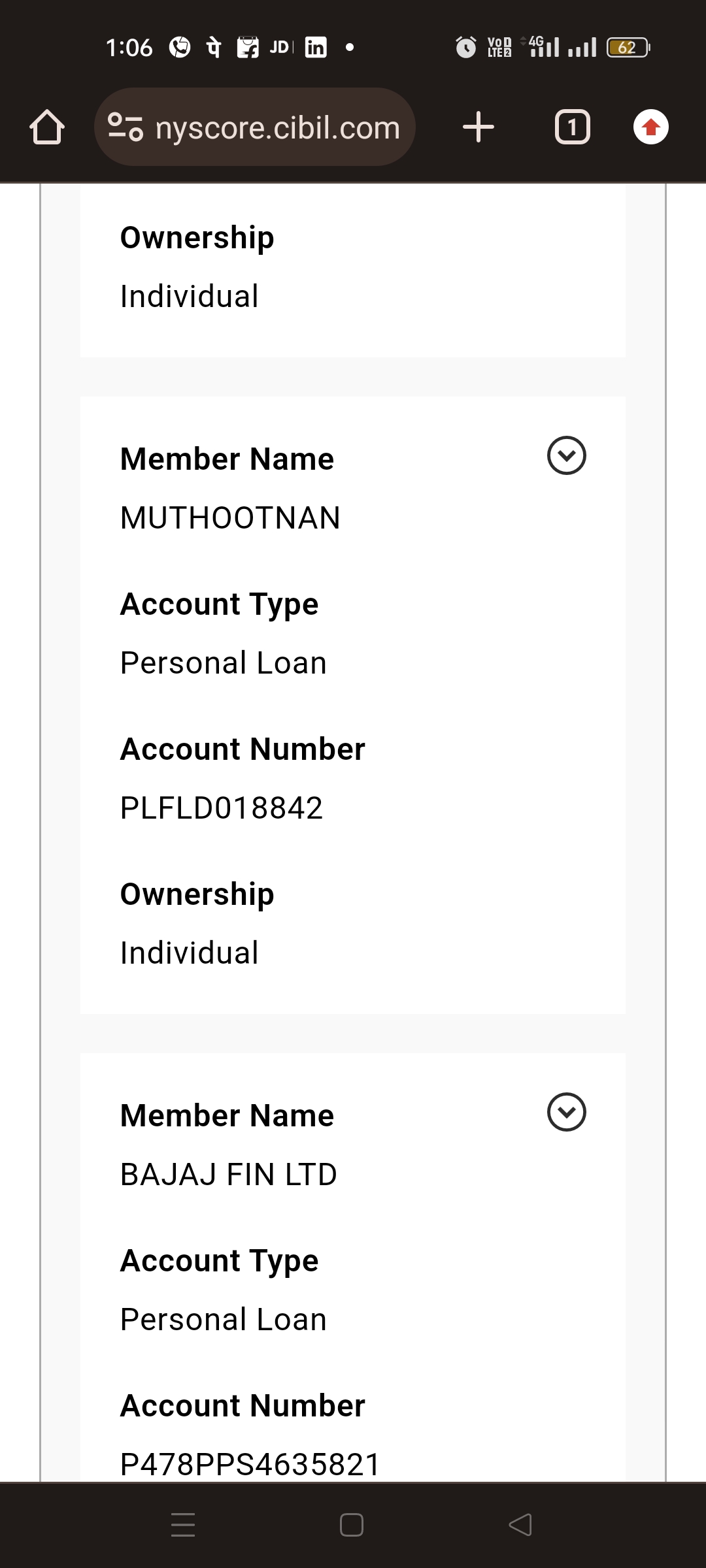Select BAJAJ FIN LTD member name
This screenshot has height=1568, width=706.
tap(229, 1175)
